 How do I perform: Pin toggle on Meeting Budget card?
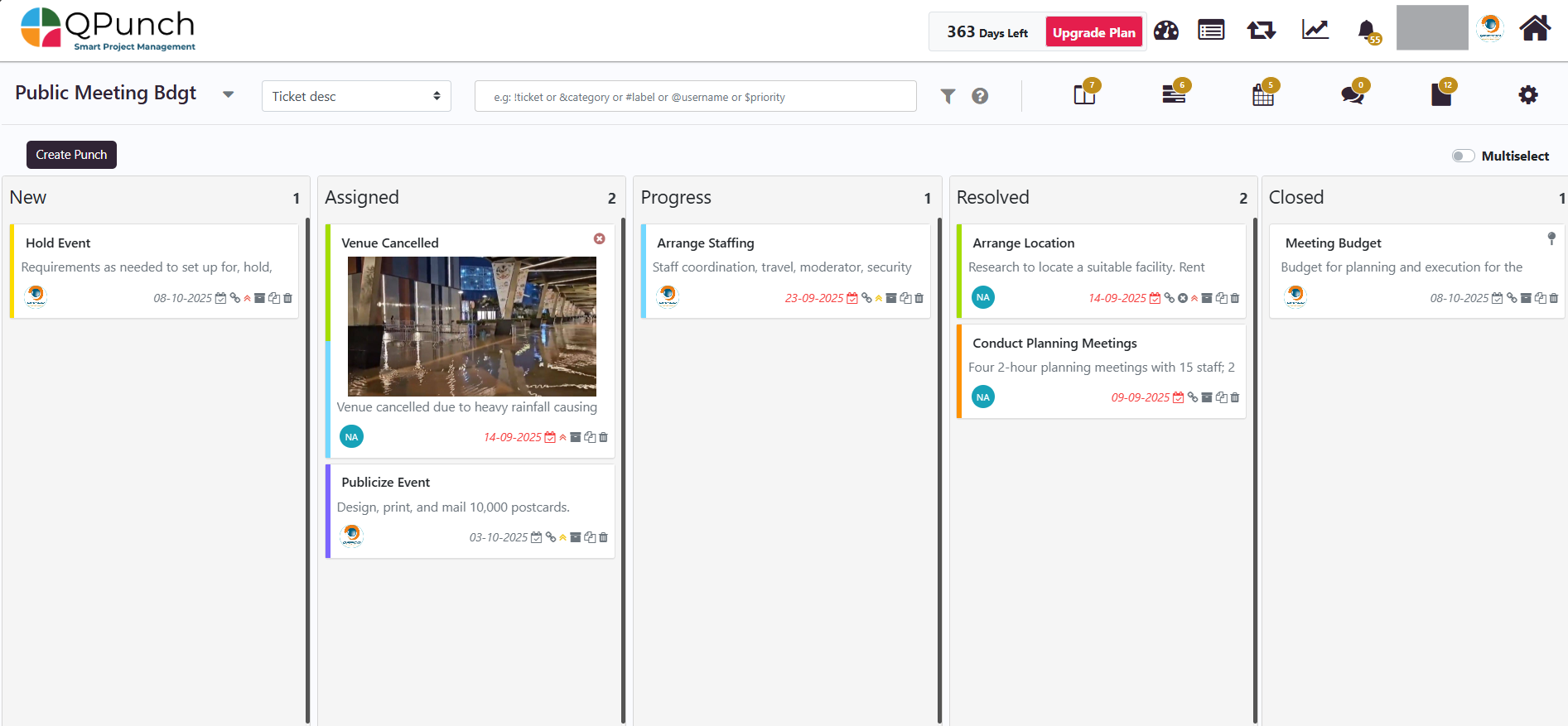(1551, 238)
